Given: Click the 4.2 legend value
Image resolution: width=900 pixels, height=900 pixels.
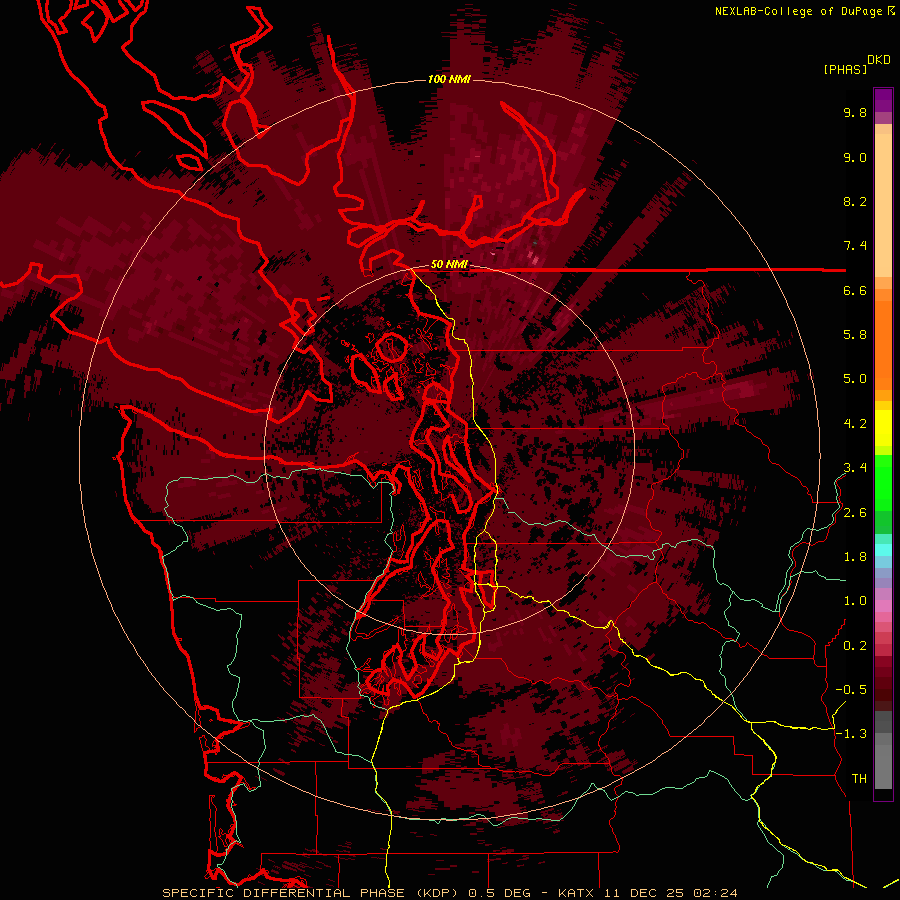Looking at the screenshot, I should 855,424.
